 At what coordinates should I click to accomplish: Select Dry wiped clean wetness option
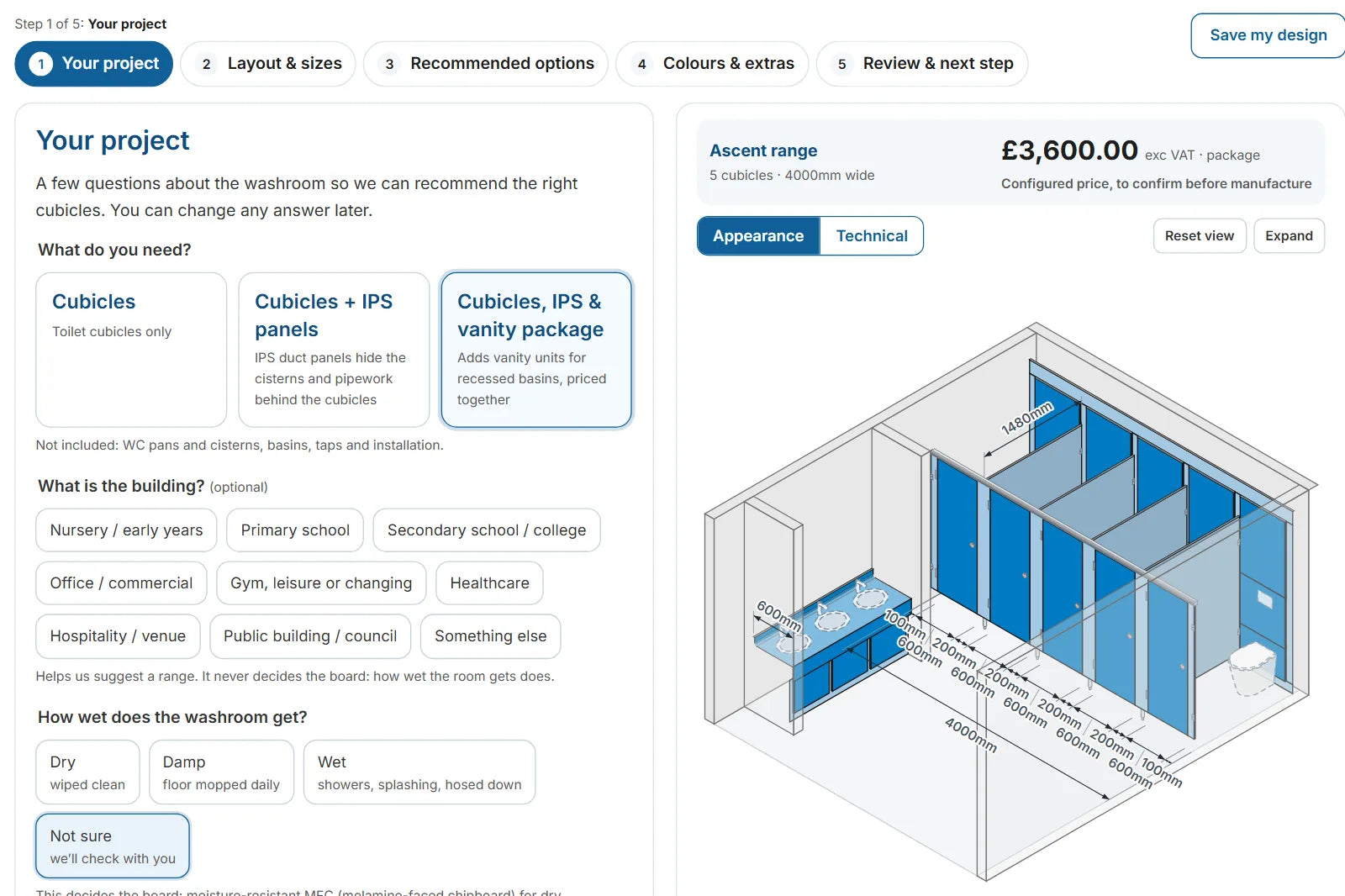point(87,772)
